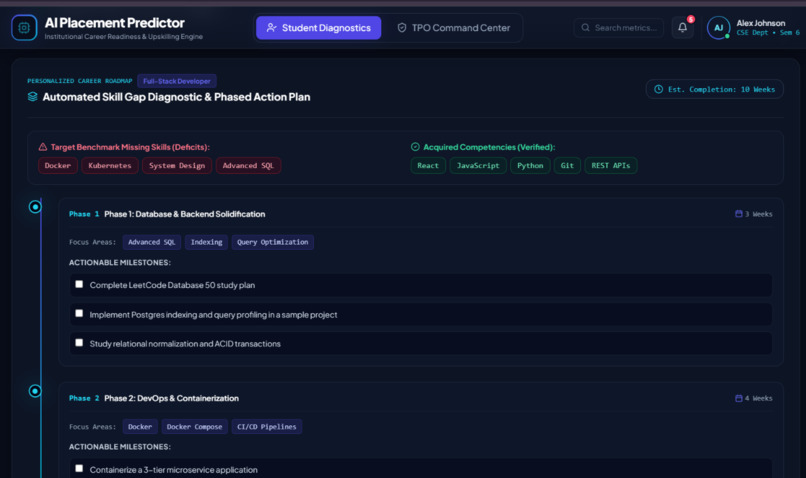
Task: Open the TPO Command Center tab
Action: click(453, 28)
